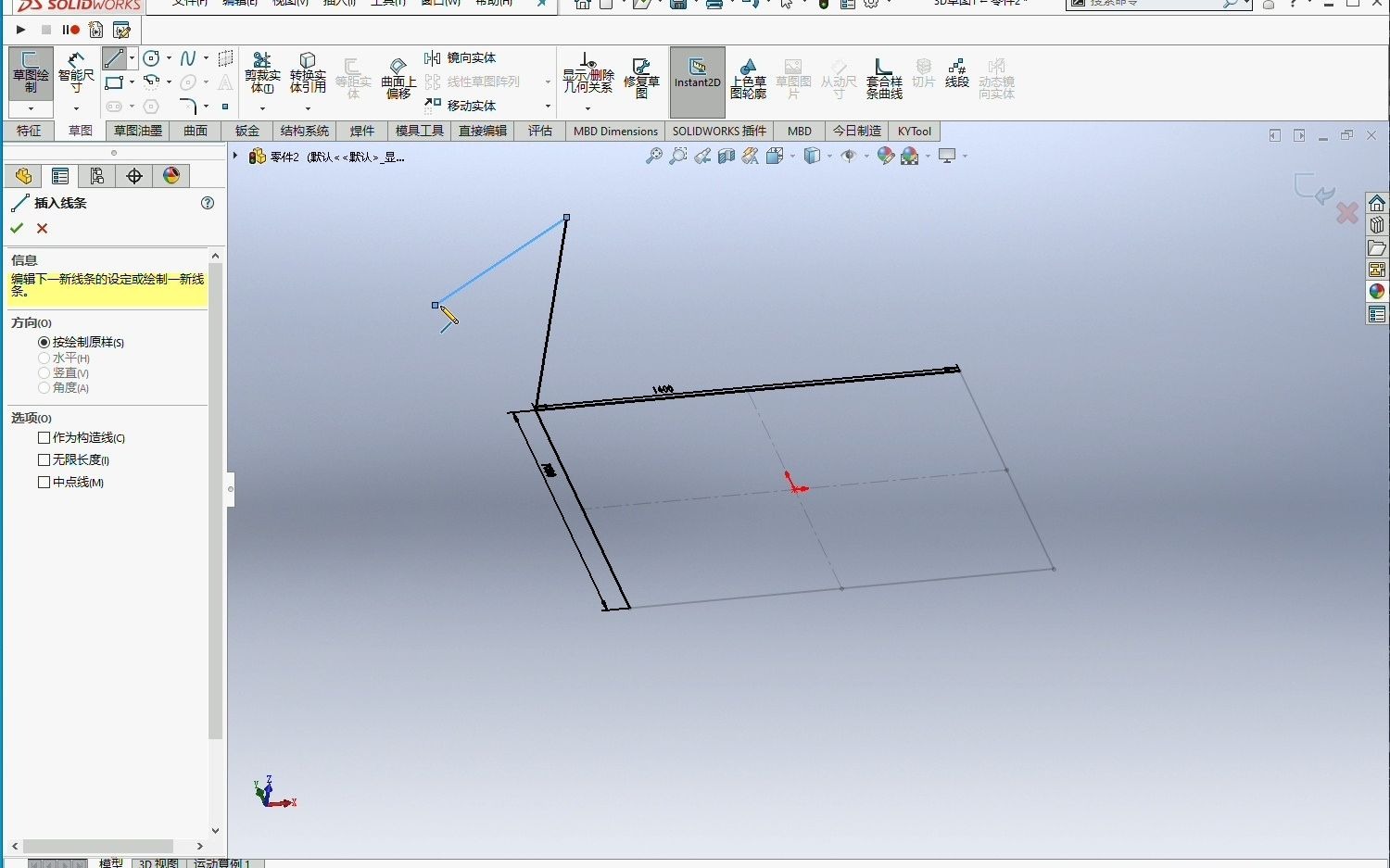Open the KYTool tab
The width and height of the screenshot is (1390, 868).
pos(914,131)
